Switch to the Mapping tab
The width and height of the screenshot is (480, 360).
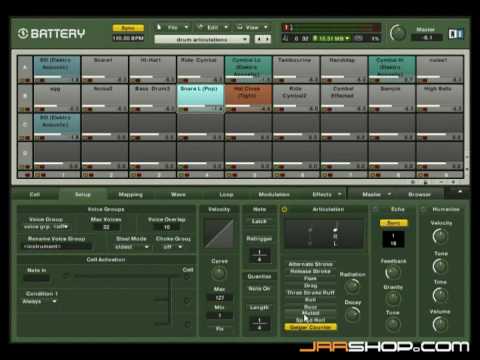[130, 195]
